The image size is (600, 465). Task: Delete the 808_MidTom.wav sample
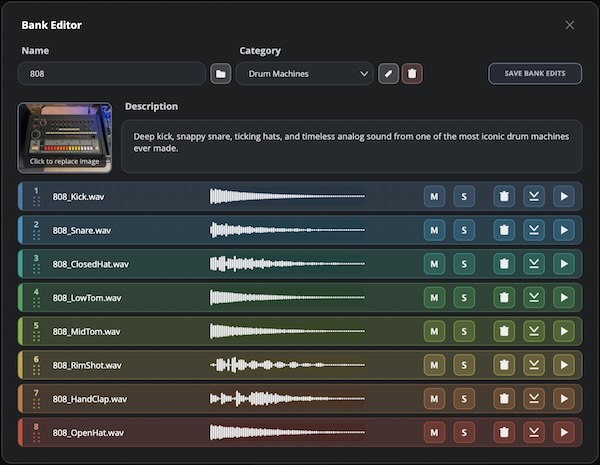pyautogui.click(x=504, y=331)
